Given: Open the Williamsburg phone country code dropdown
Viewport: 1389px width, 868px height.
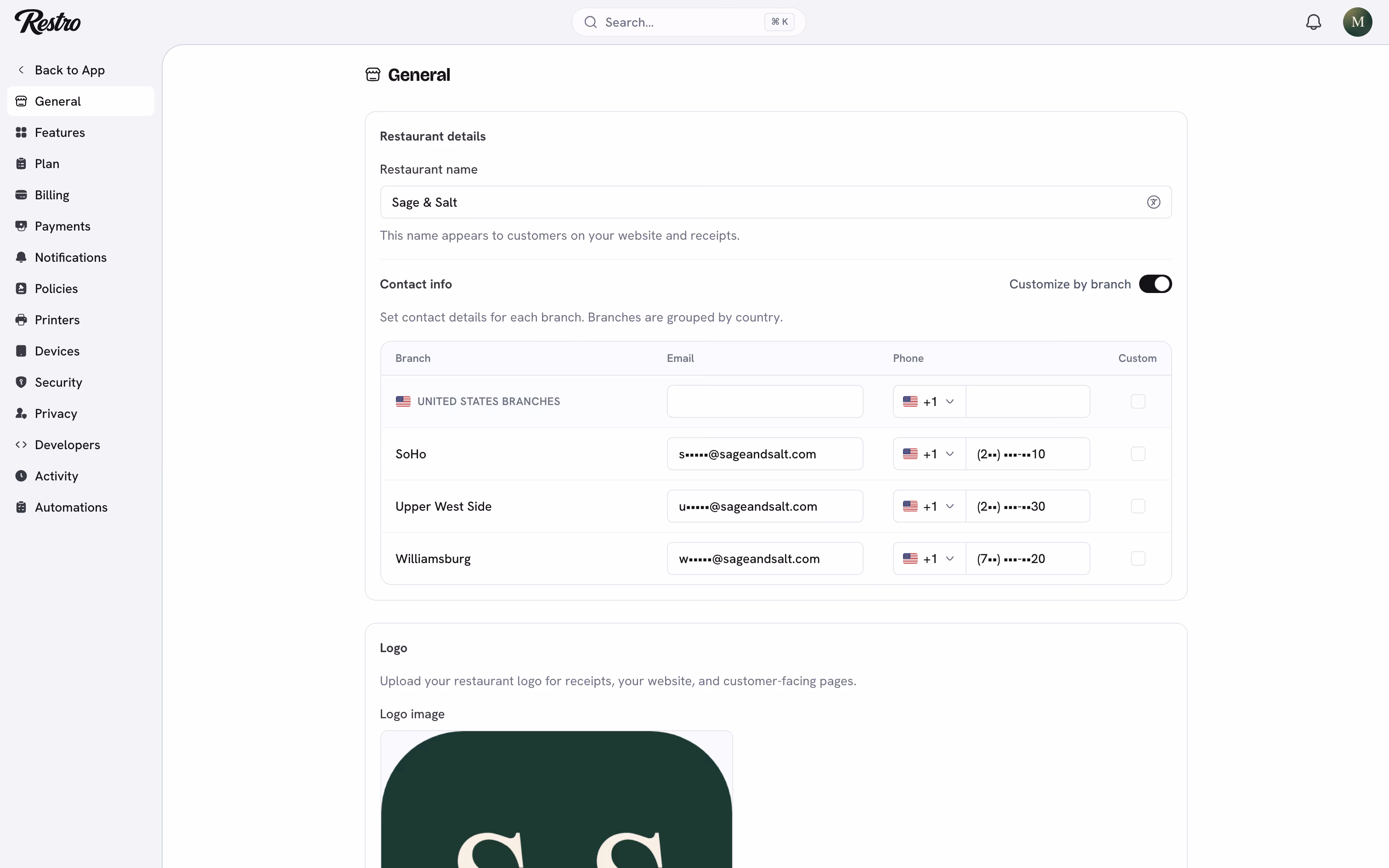Looking at the screenshot, I should [x=929, y=558].
